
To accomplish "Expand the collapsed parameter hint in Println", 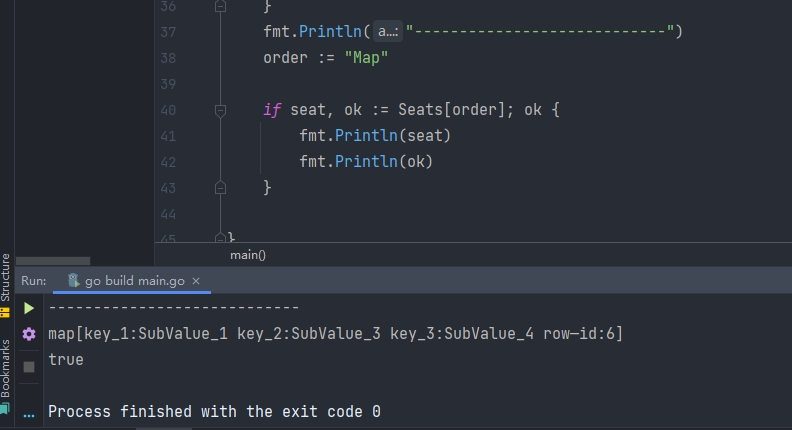I will (x=388, y=32).
